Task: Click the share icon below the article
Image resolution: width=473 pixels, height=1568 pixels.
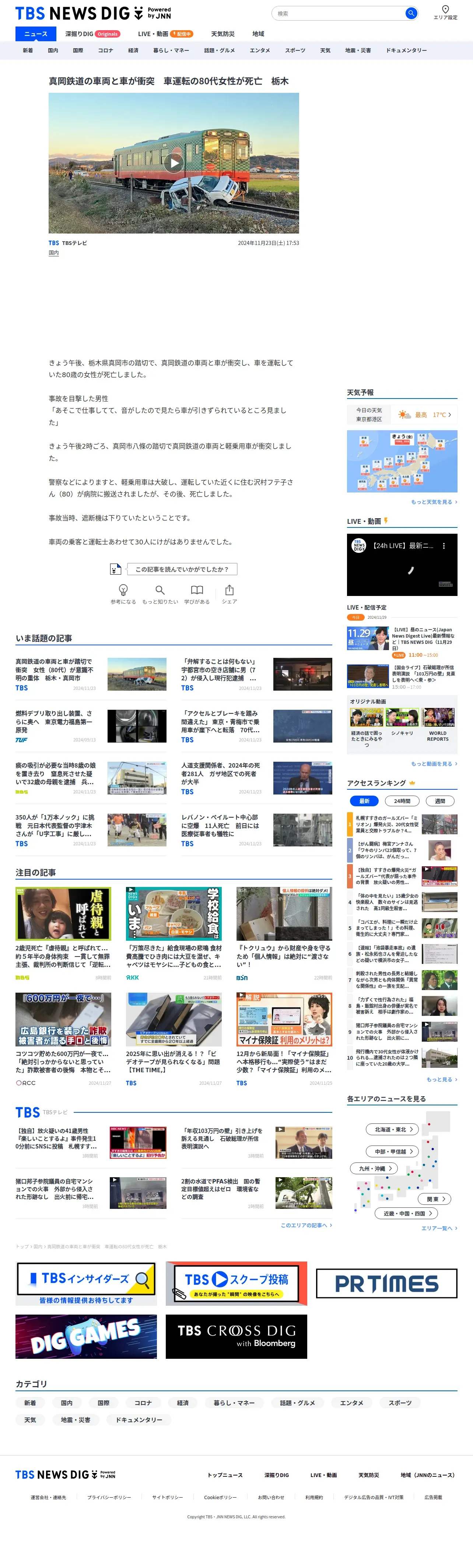Action: point(230,590)
